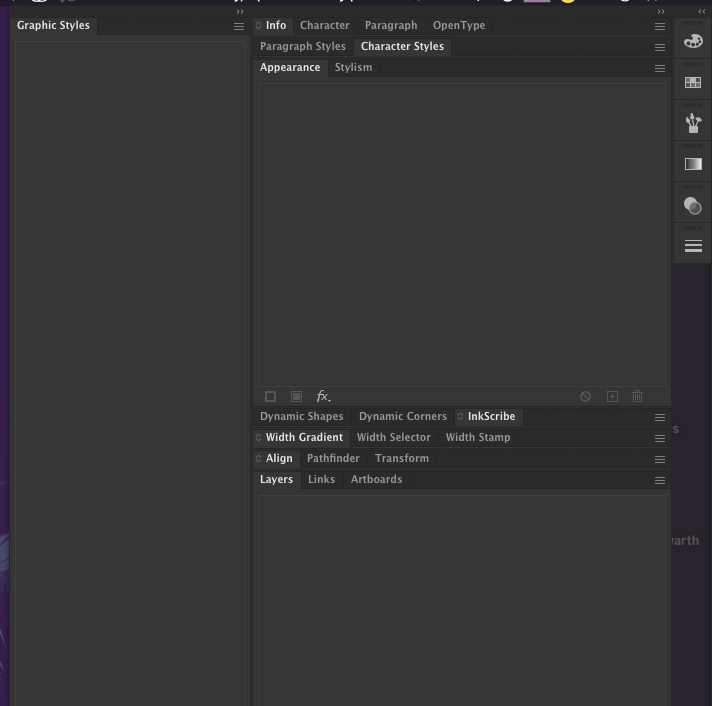Open the Swatches panel icon

coord(693,83)
